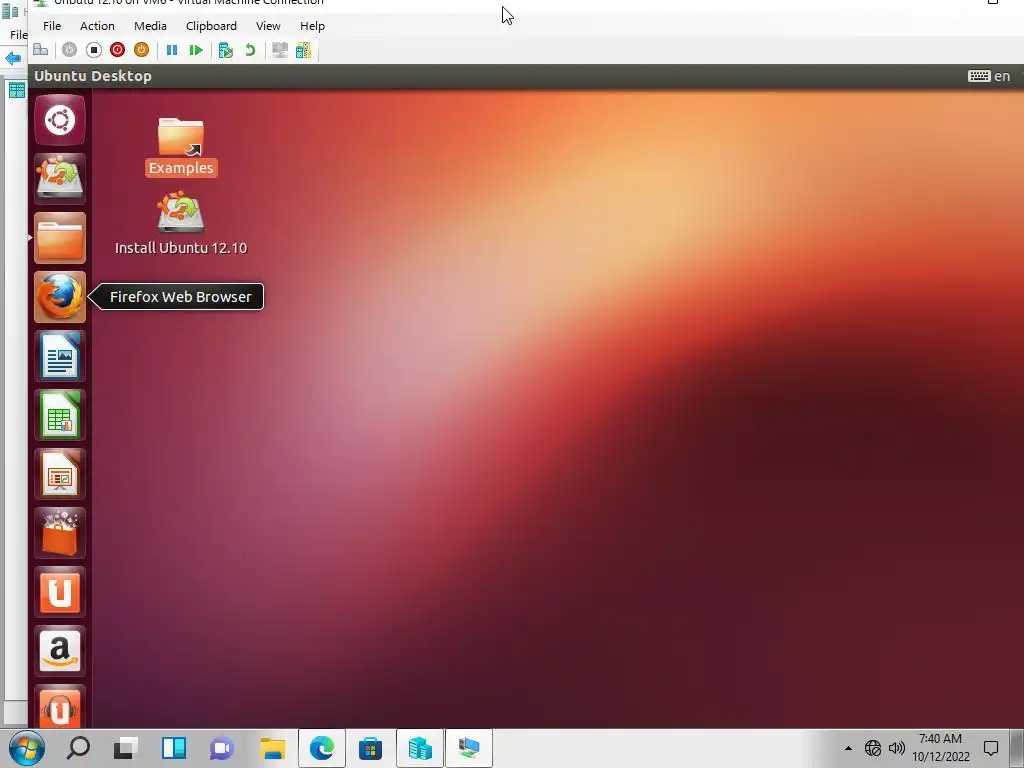This screenshot has height=768, width=1024.
Task: Open the Ubuntu Dash home launcher
Action: pos(60,120)
